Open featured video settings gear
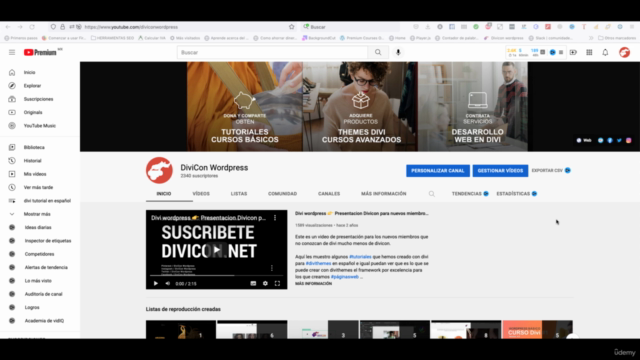This screenshot has height=360, width=640. (265, 283)
